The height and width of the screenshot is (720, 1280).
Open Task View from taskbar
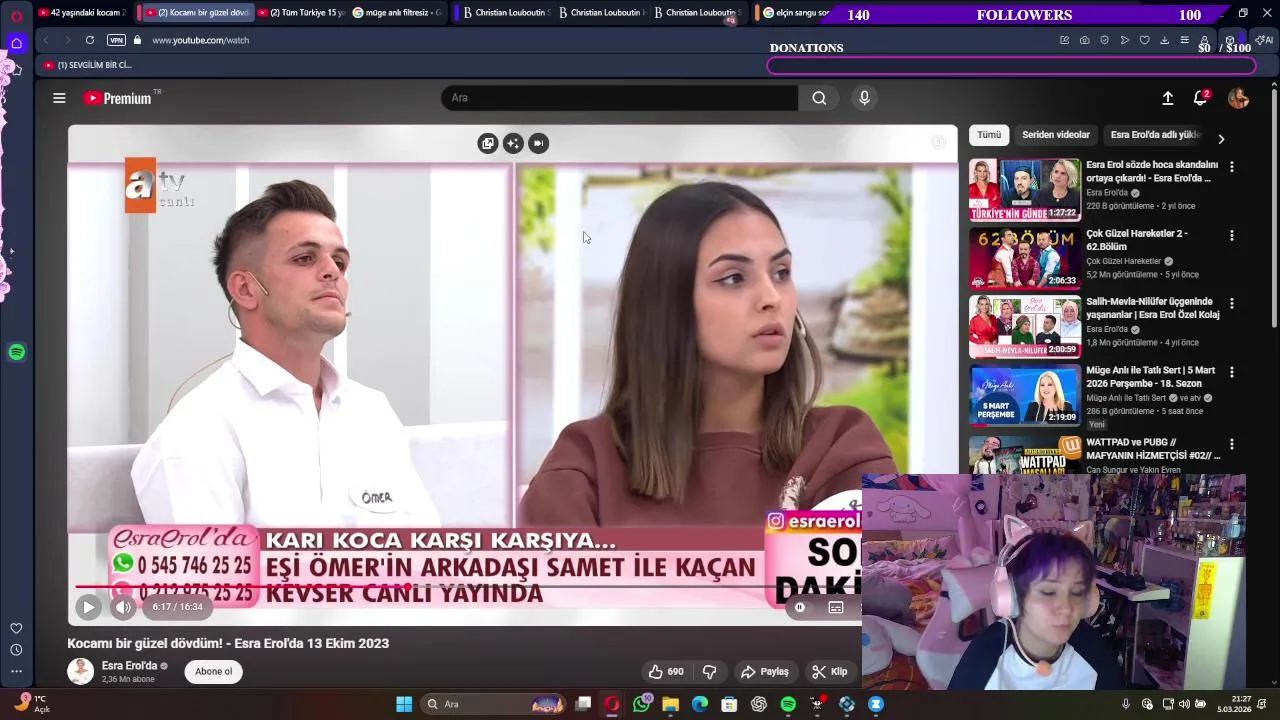pyautogui.click(x=583, y=704)
